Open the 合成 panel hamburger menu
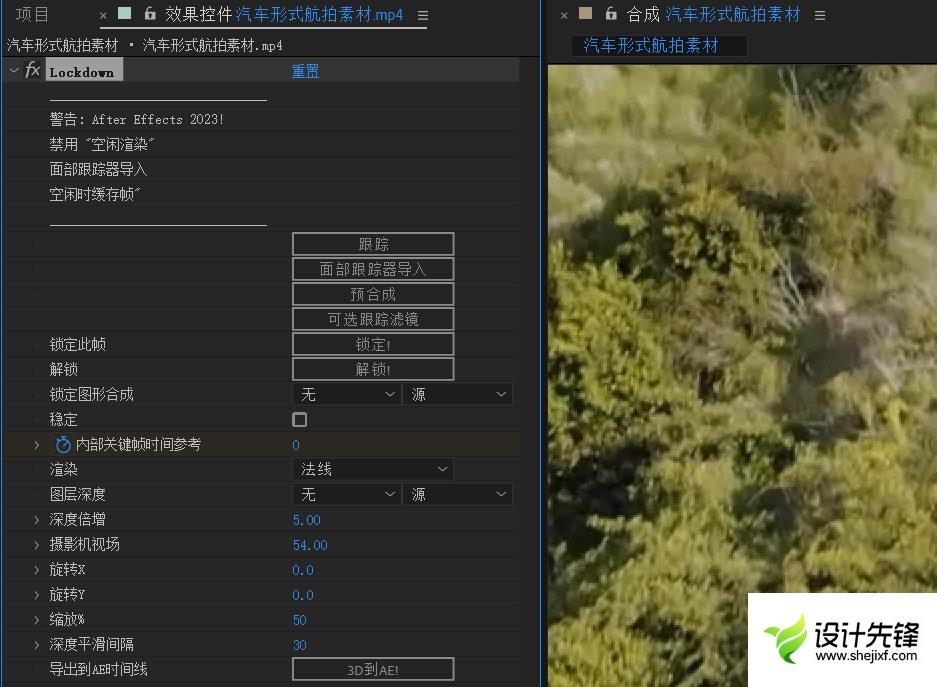Screen dimensions: 937x687 [820, 16]
